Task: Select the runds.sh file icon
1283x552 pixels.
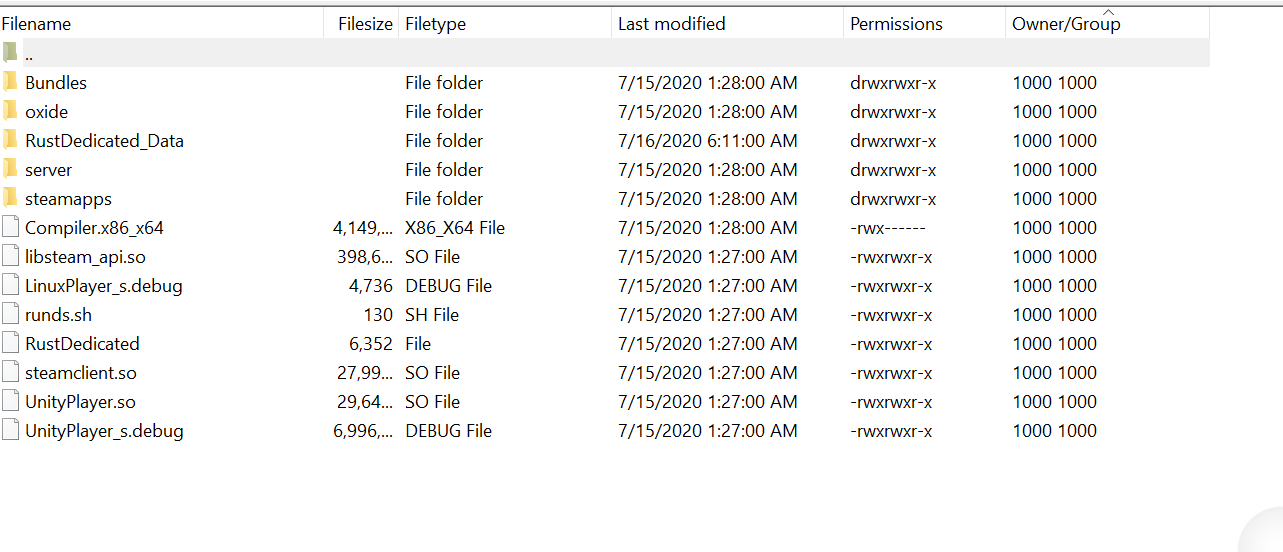Action: click(10, 314)
